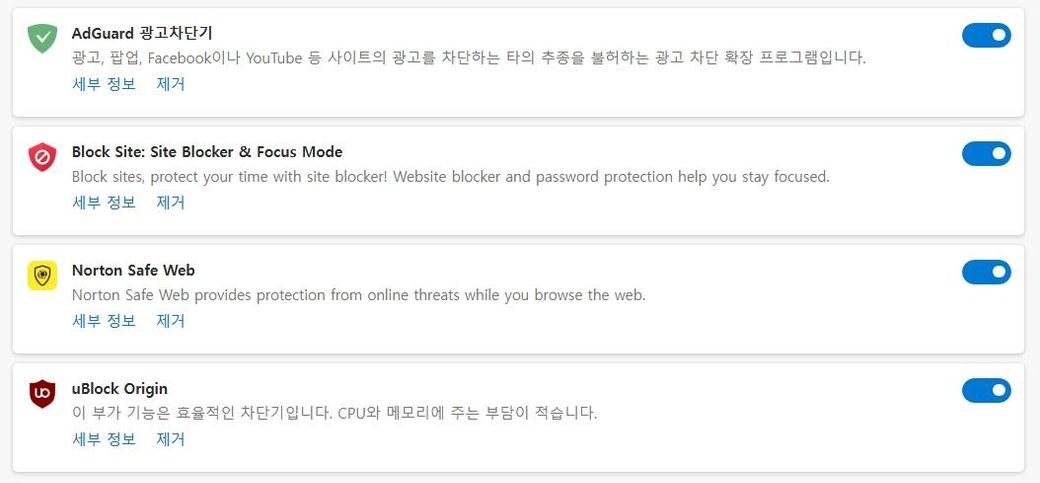This screenshot has height=483, width=1040.
Task: Click the AdGuard green shield icon
Action: [x=42, y=39]
